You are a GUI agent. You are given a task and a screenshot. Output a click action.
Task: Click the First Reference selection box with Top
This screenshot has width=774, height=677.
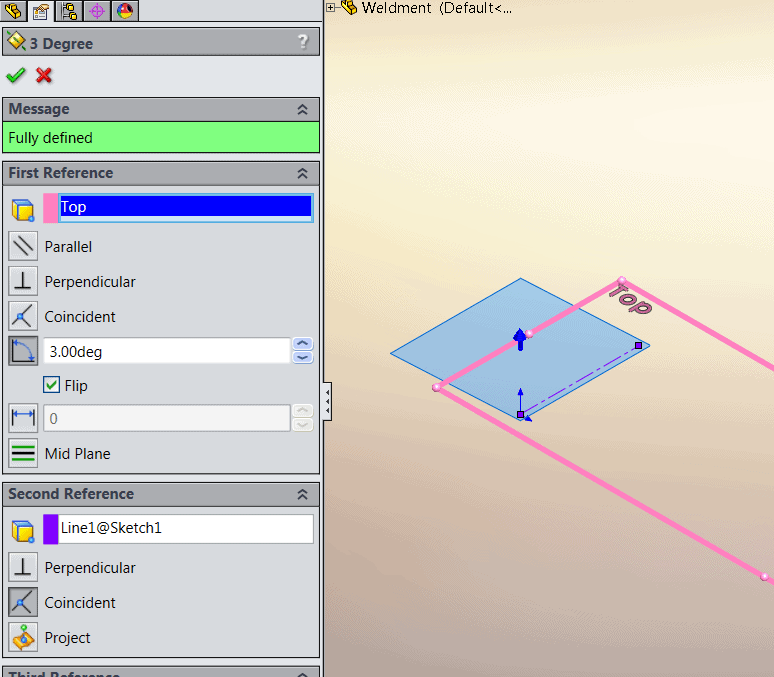click(186, 207)
